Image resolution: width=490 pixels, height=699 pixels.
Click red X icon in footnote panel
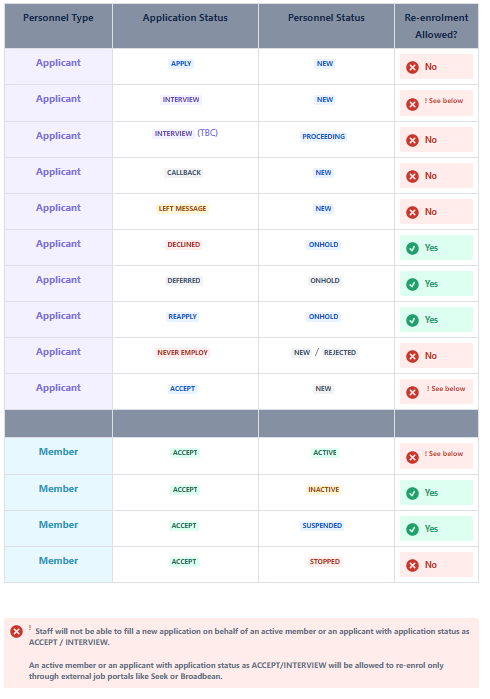(16, 631)
